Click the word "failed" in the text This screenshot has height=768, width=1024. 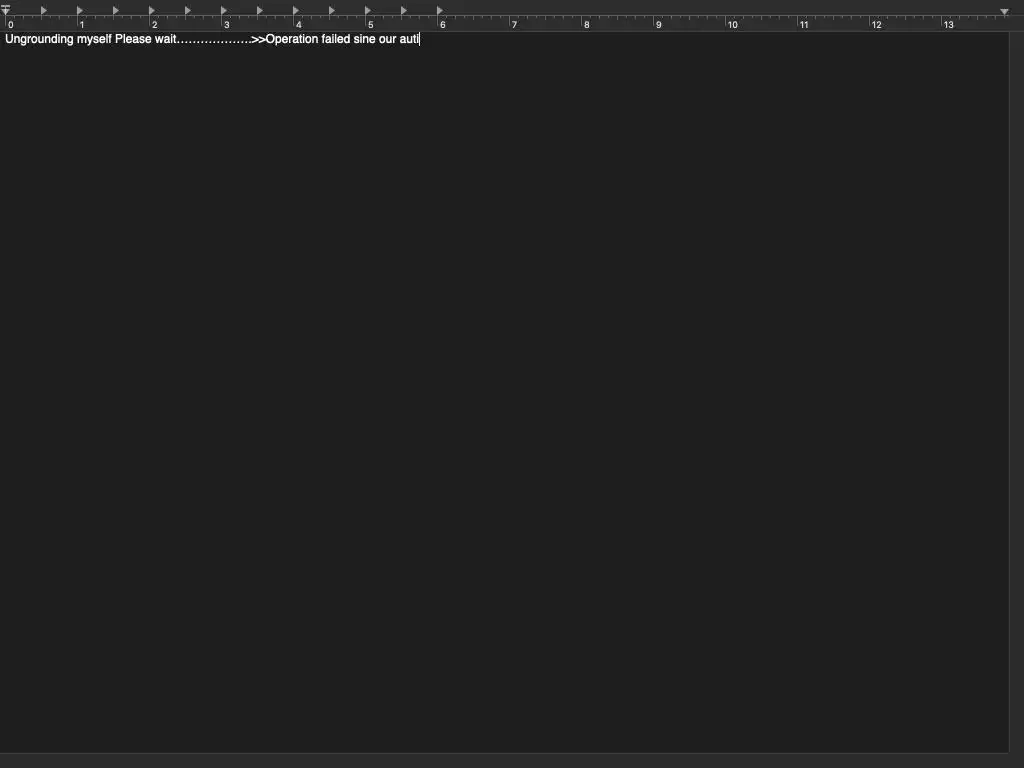coord(336,39)
